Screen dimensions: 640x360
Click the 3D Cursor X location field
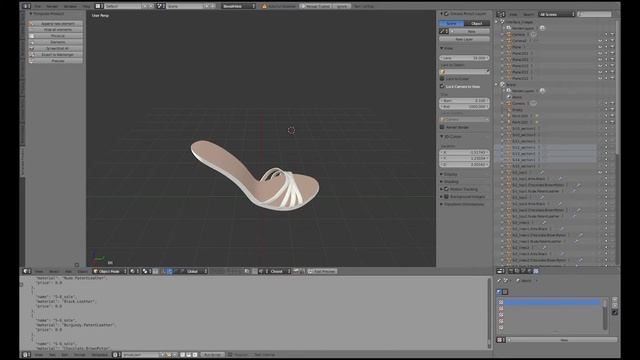[464, 152]
